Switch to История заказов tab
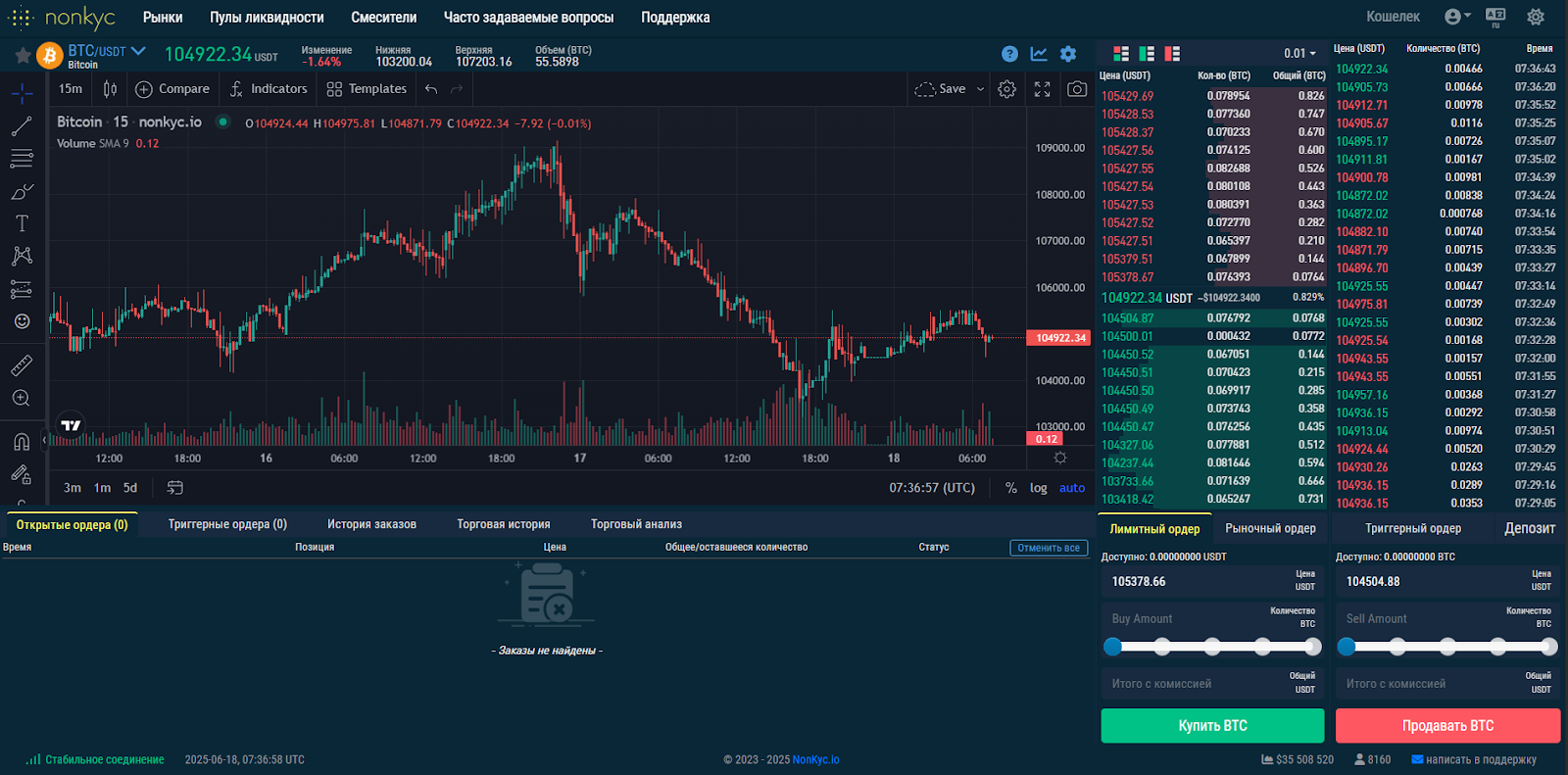 (371, 524)
